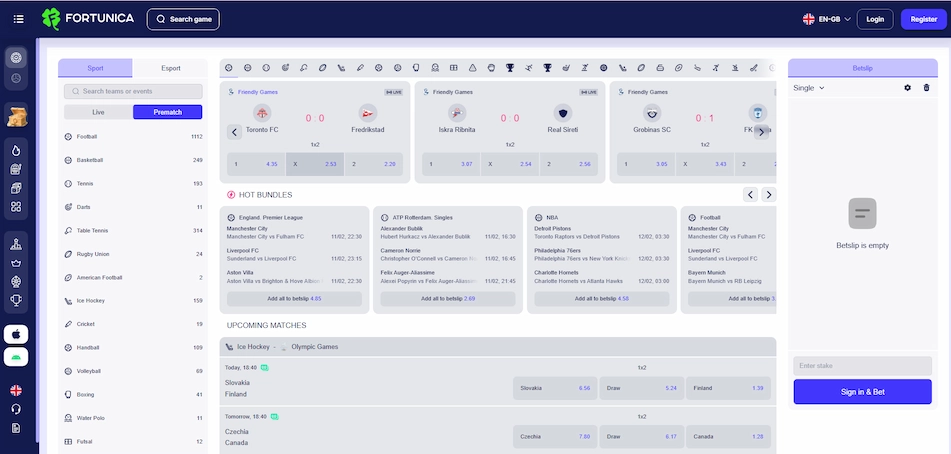The width and height of the screenshot is (951, 454).
Task: Open the EN-GB language dropdown
Action: 827,19
